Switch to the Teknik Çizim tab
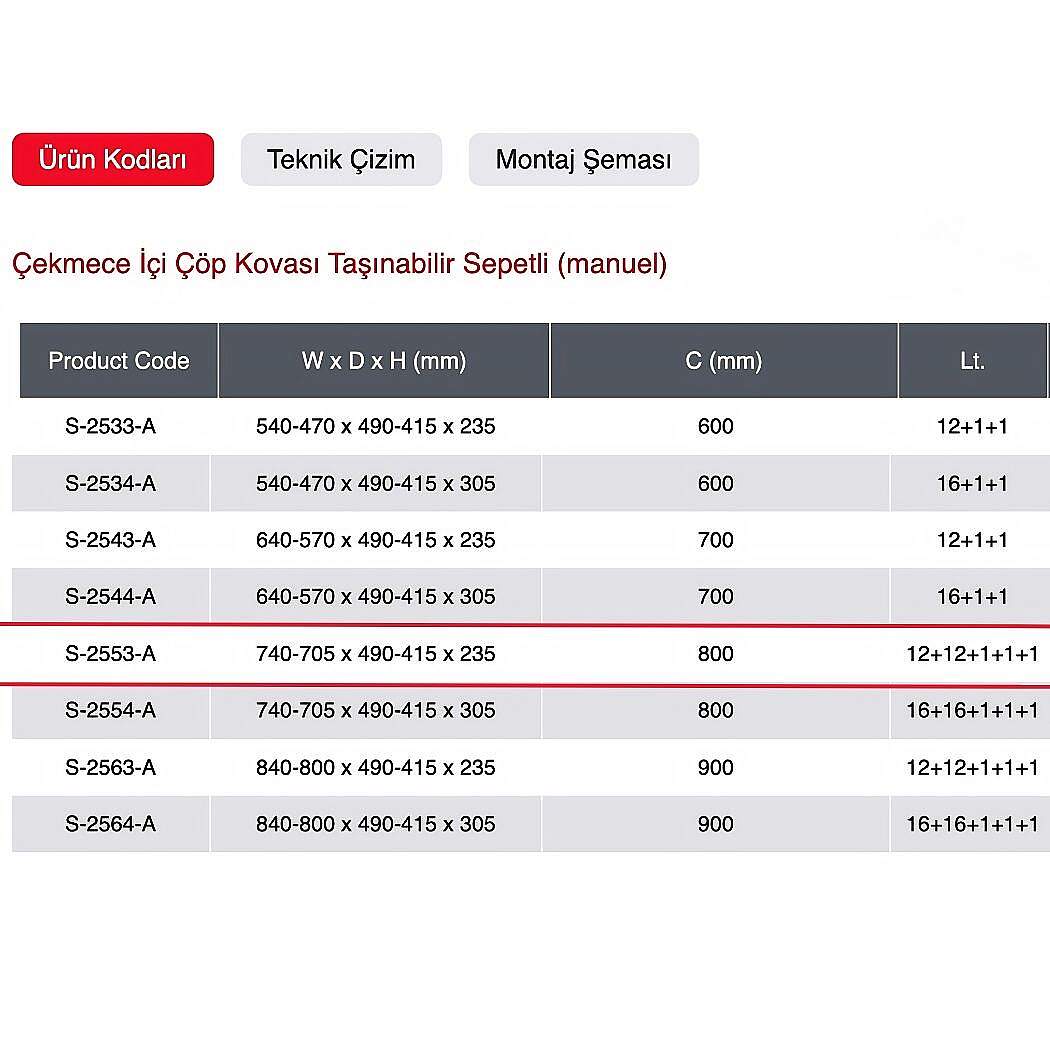1050x1050 pixels. [x=341, y=159]
